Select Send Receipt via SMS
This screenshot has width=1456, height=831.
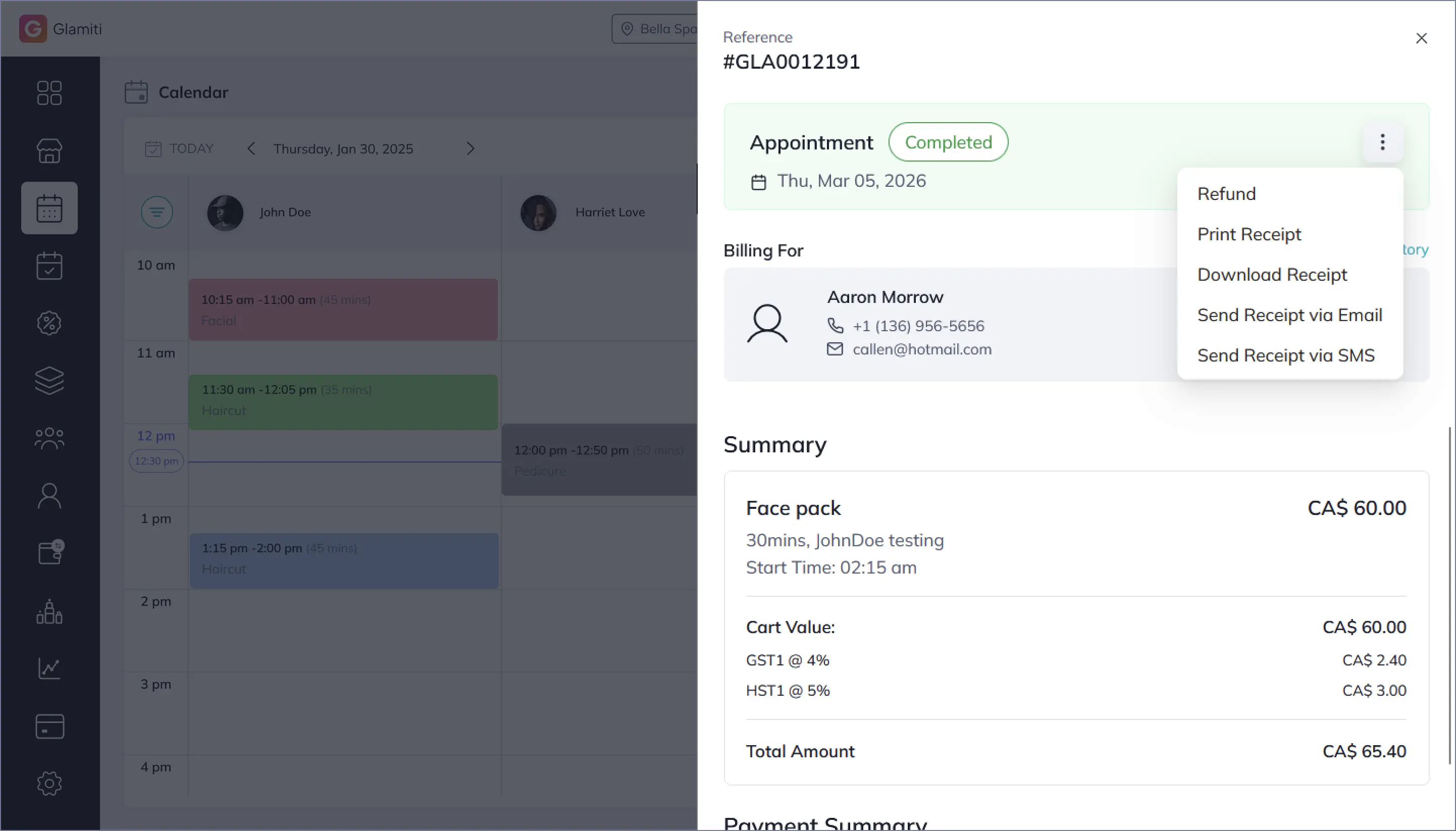(1285, 355)
